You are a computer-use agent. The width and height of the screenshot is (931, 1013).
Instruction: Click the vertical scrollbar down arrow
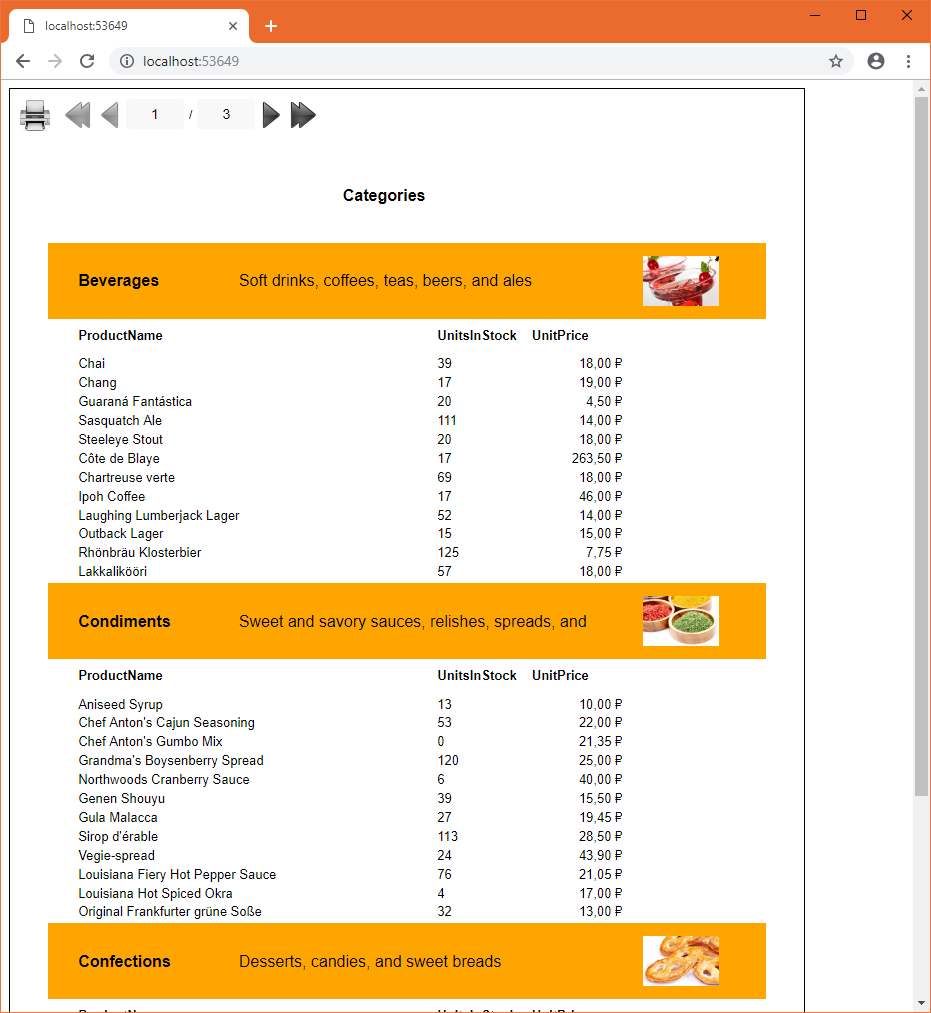click(921, 1004)
